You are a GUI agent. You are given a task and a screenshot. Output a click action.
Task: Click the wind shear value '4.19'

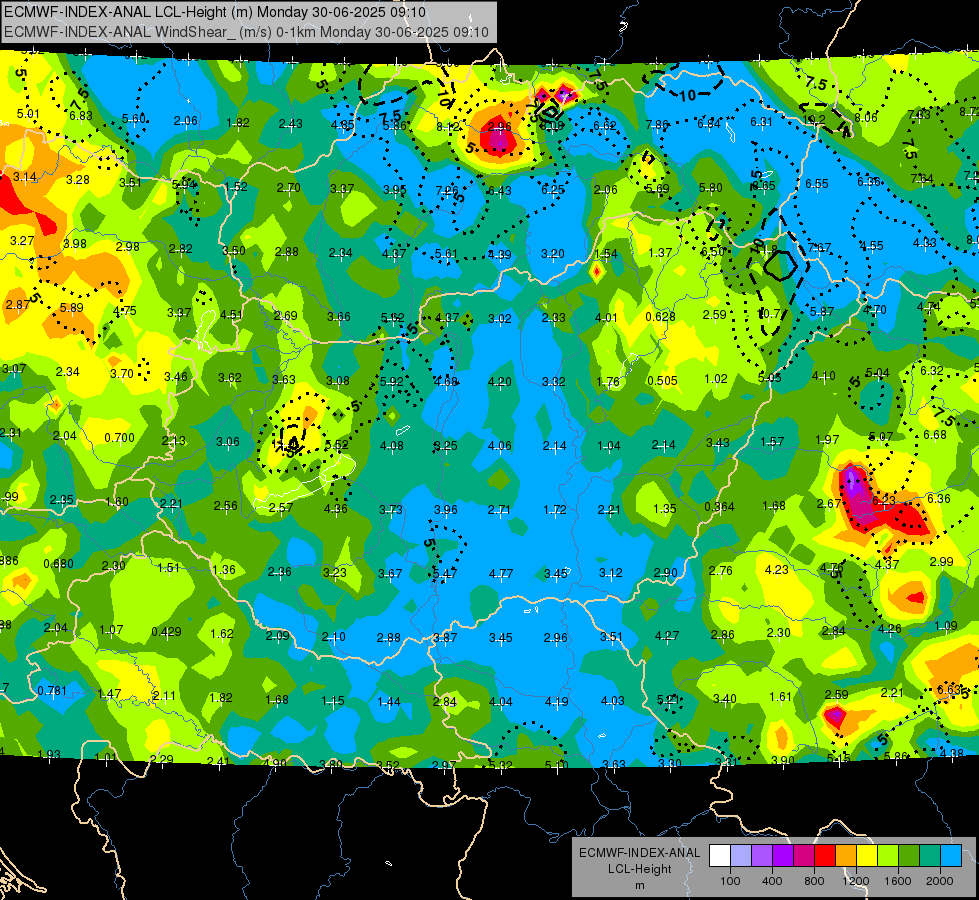point(556,701)
